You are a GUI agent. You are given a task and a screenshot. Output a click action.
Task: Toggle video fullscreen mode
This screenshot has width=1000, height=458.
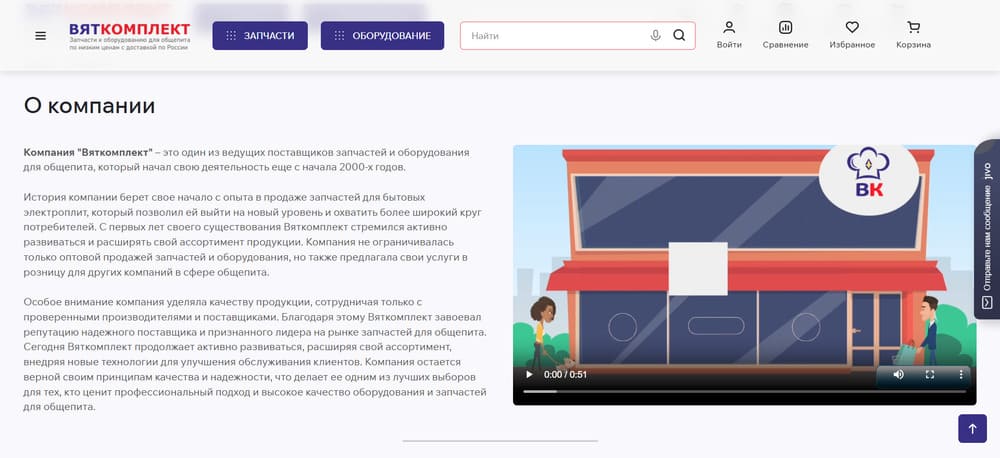(x=930, y=374)
